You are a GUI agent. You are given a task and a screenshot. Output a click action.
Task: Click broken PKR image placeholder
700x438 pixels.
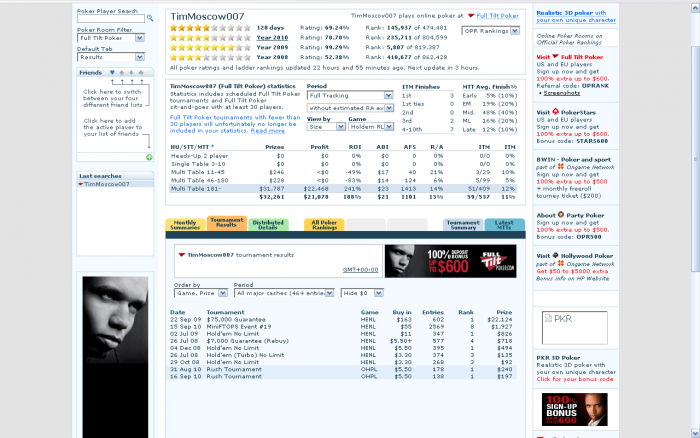point(575,328)
